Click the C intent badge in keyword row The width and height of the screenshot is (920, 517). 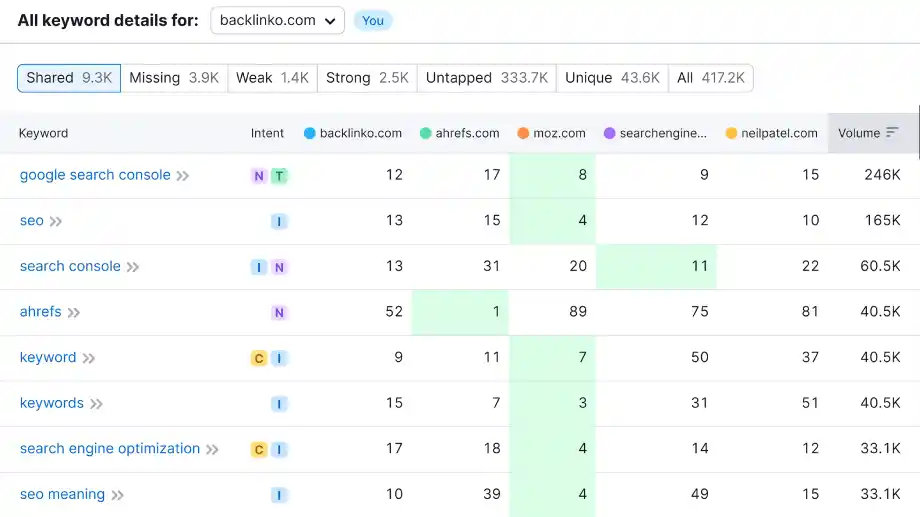(259, 358)
